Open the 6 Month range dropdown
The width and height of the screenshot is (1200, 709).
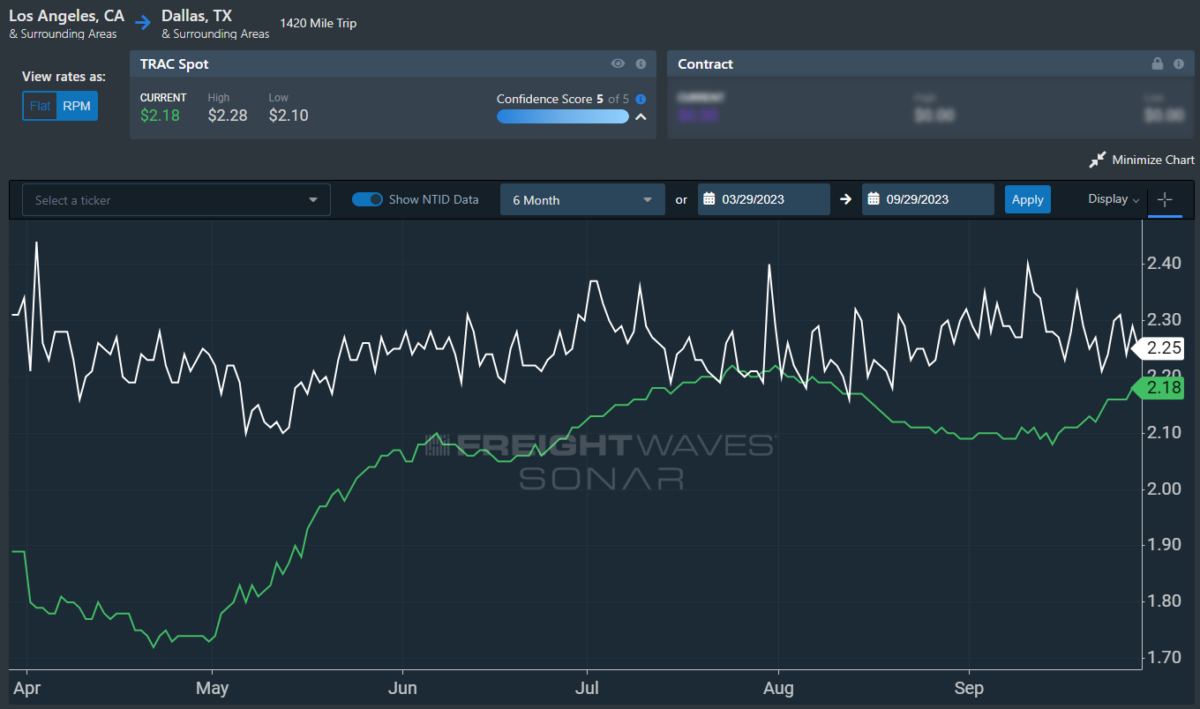point(582,200)
